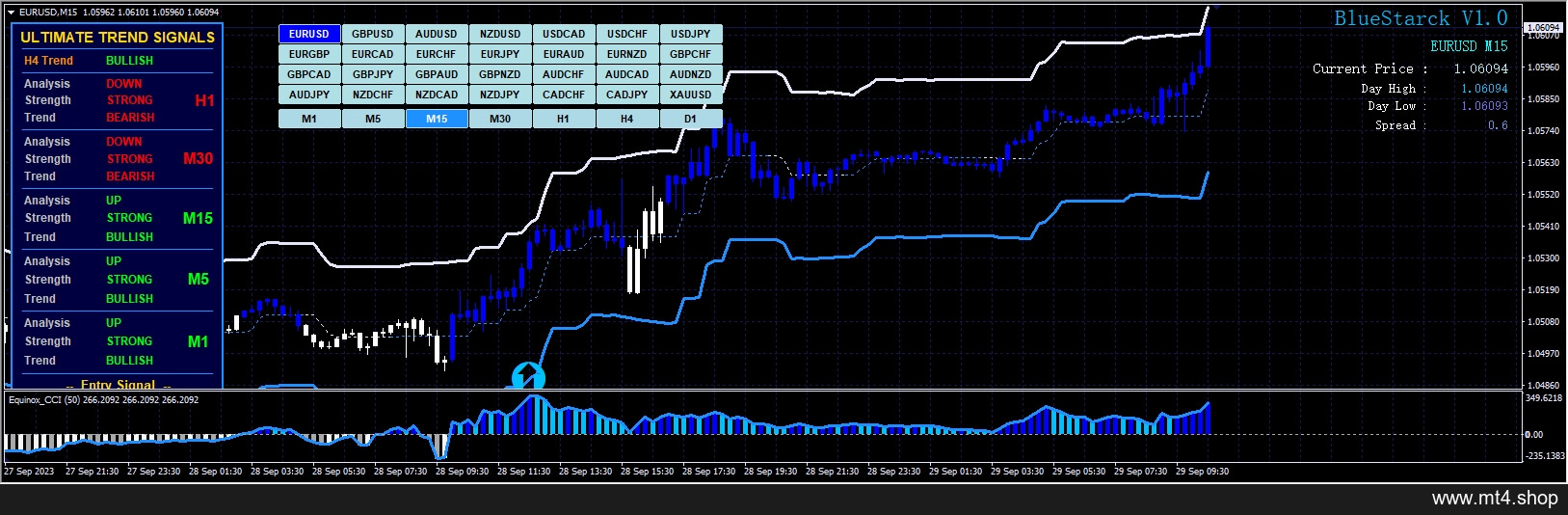Choose the EURNZD symbol button
Screen dimensions: 1568x515
coord(627,54)
